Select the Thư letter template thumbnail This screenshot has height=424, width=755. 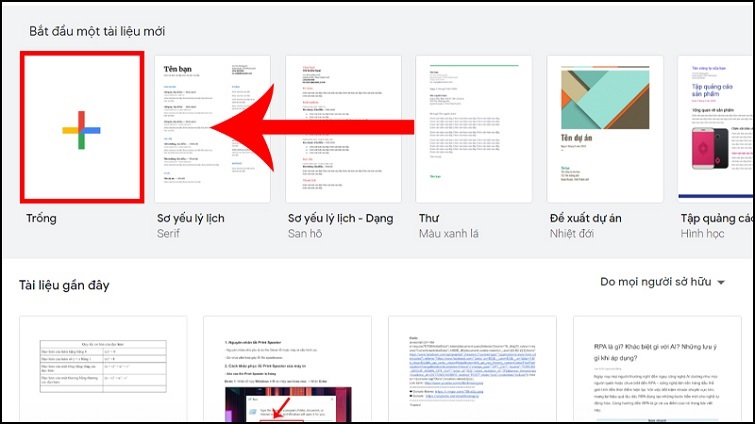click(x=474, y=127)
